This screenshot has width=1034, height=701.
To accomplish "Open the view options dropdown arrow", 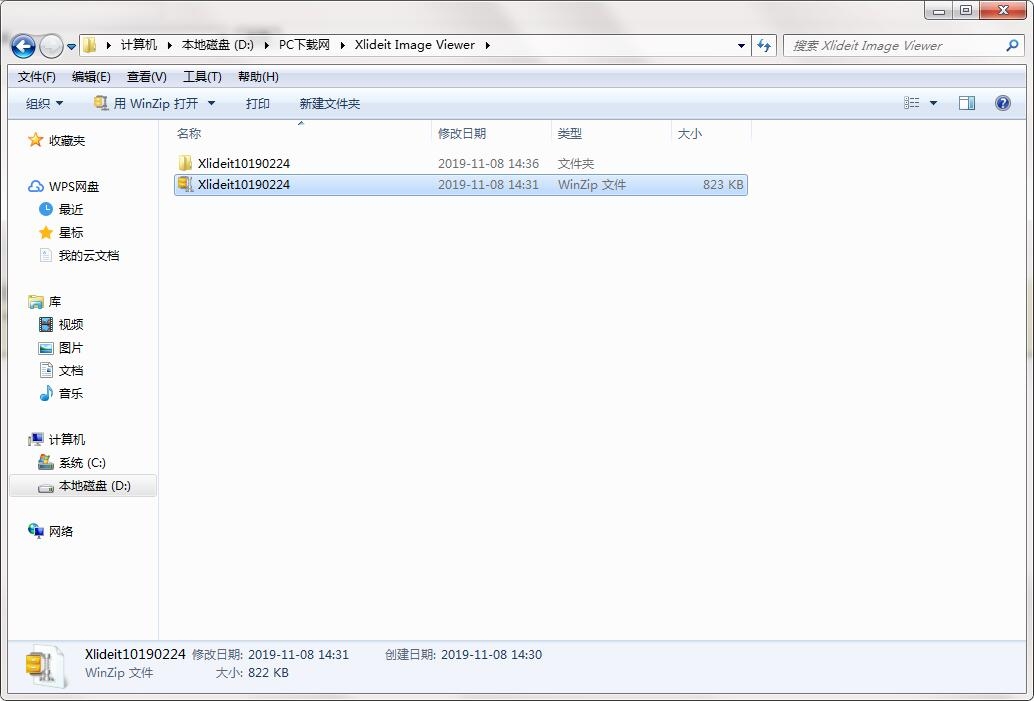I will click(933, 103).
